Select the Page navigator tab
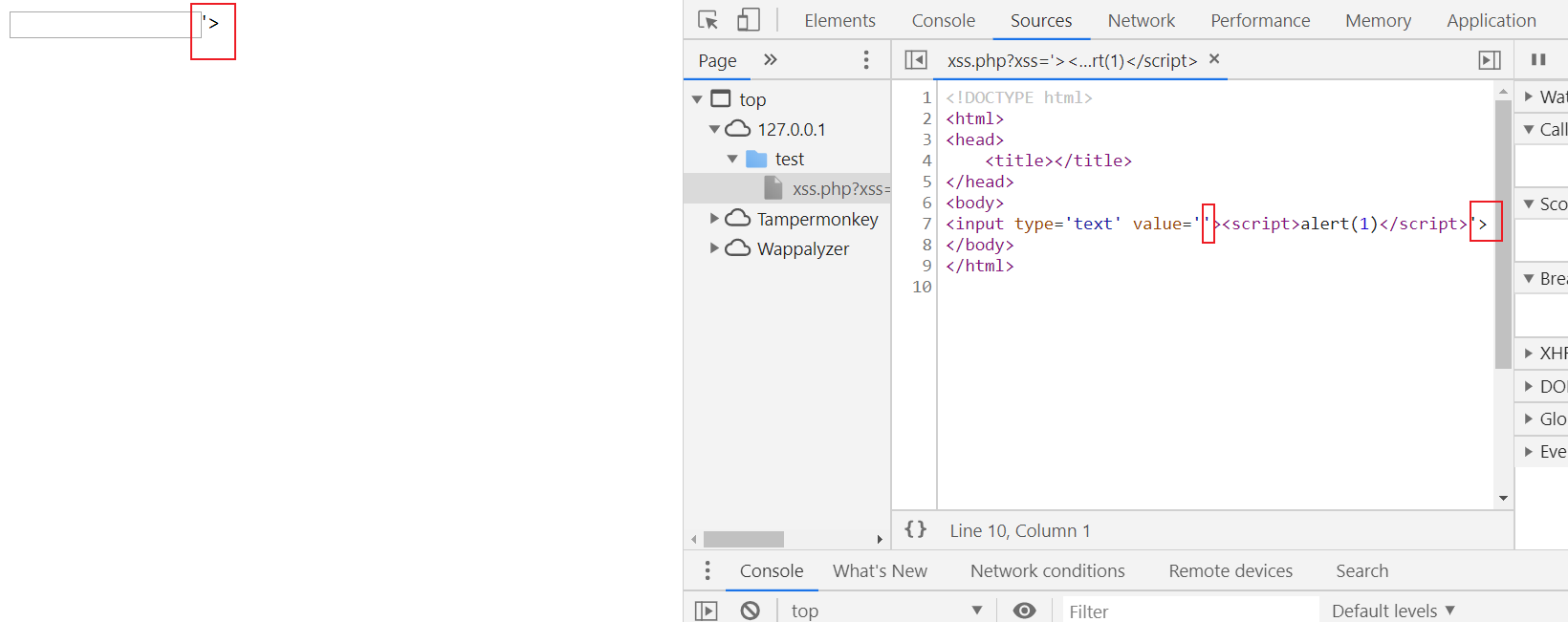The height and width of the screenshot is (622, 1568). (x=717, y=60)
